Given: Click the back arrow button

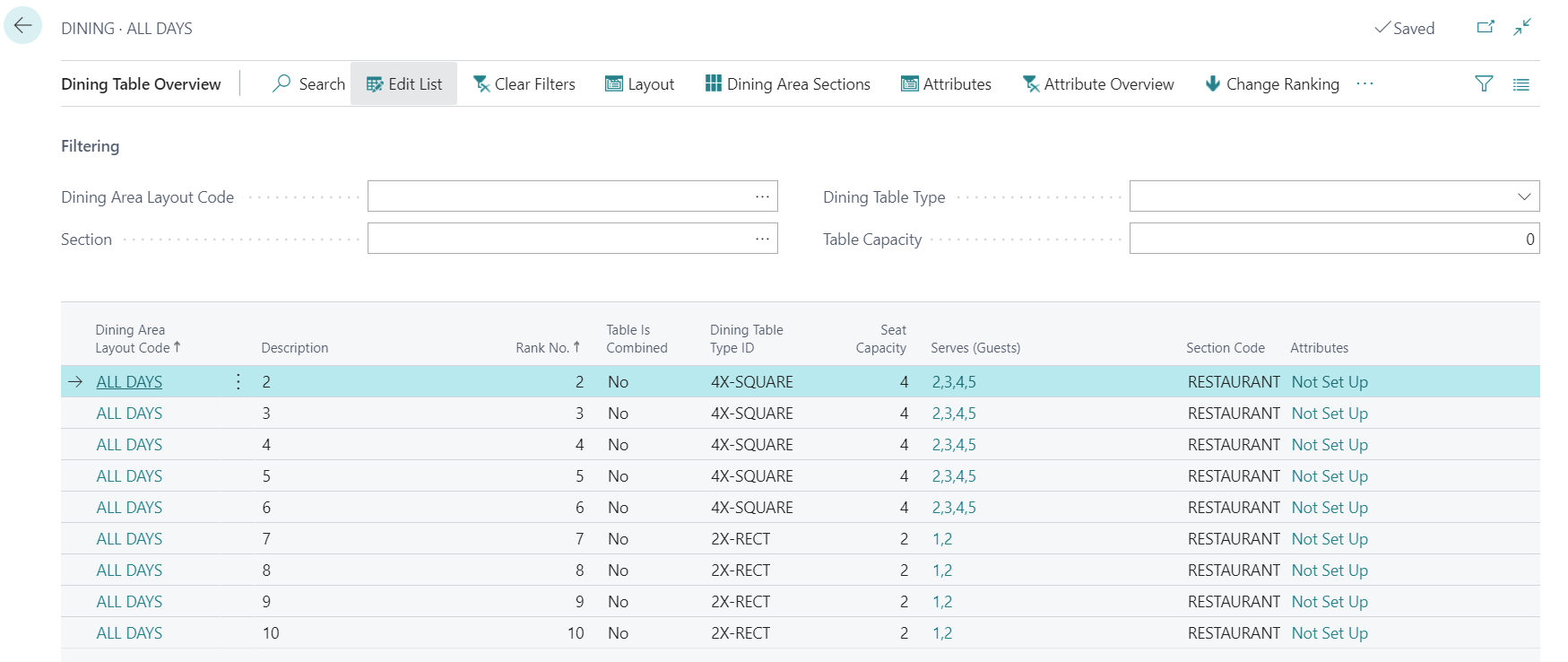Looking at the screenshot, I should (22, 26).
